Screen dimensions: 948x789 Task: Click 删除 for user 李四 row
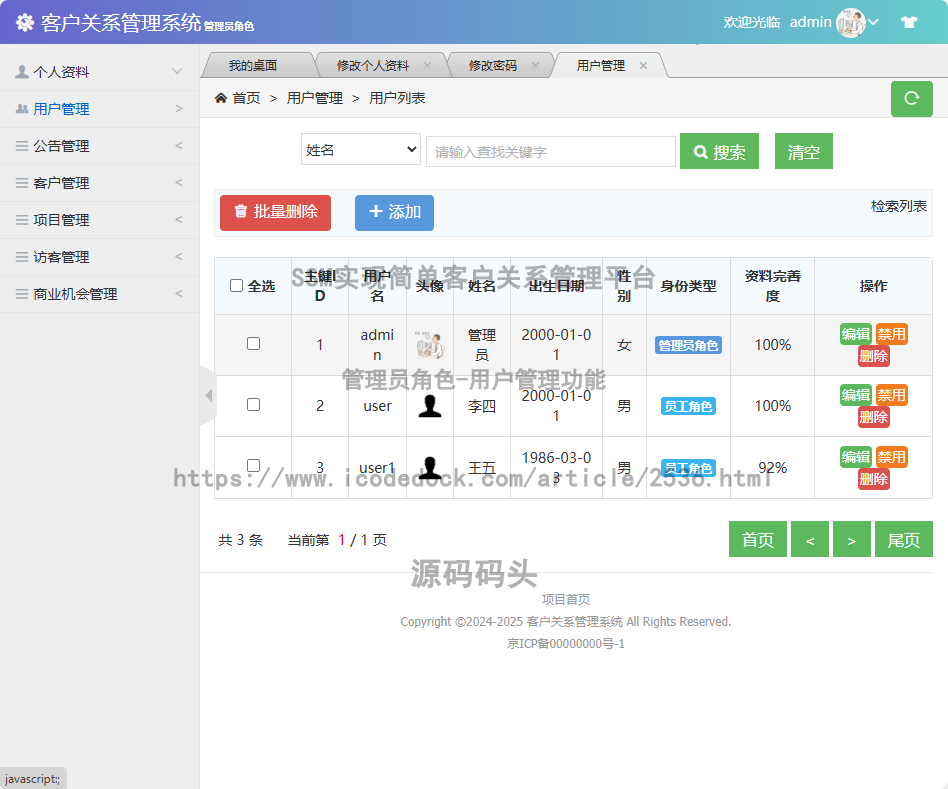coord(874,417)
